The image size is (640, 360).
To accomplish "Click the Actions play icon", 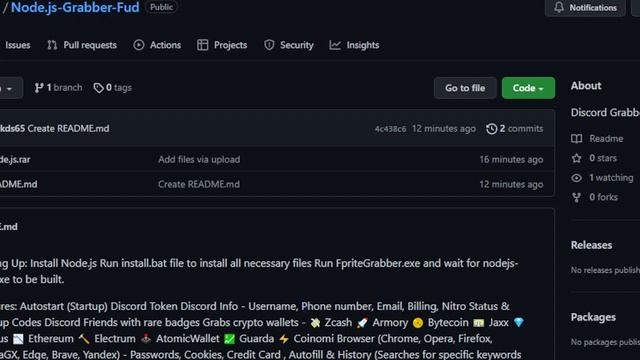I will [139, 45].
